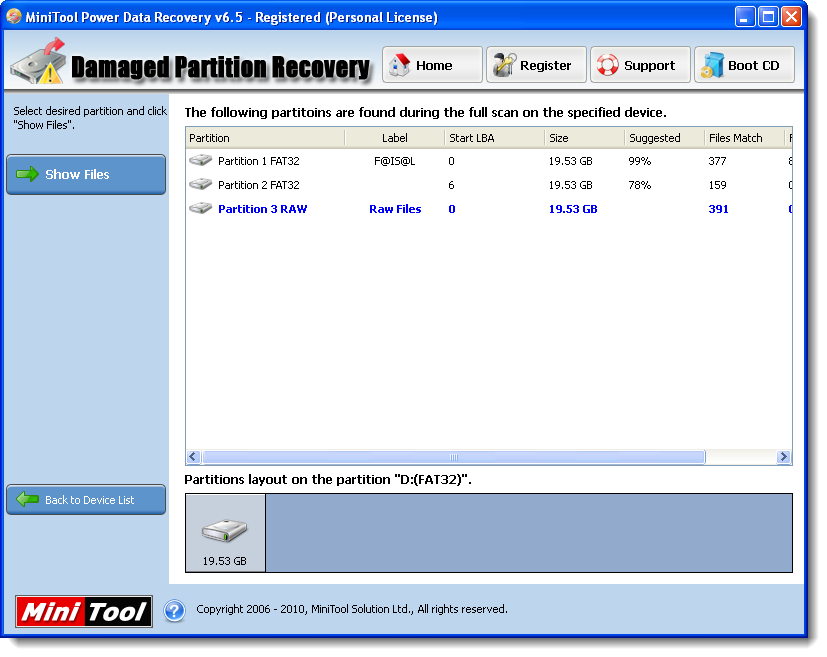Click the Damaged Partition Recovery header icon

click(x=39, y=61)
